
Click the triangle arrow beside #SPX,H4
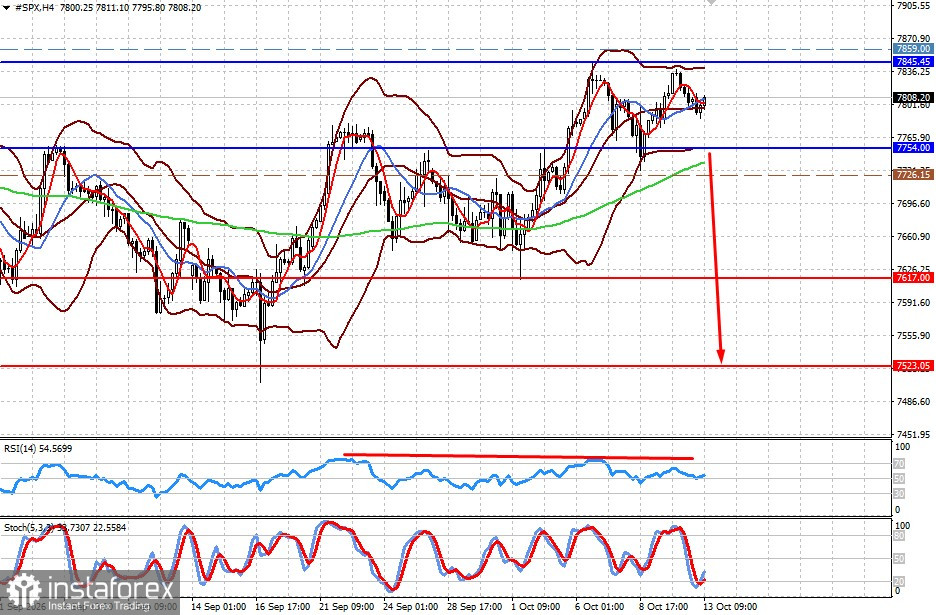(x=5, y=8)
